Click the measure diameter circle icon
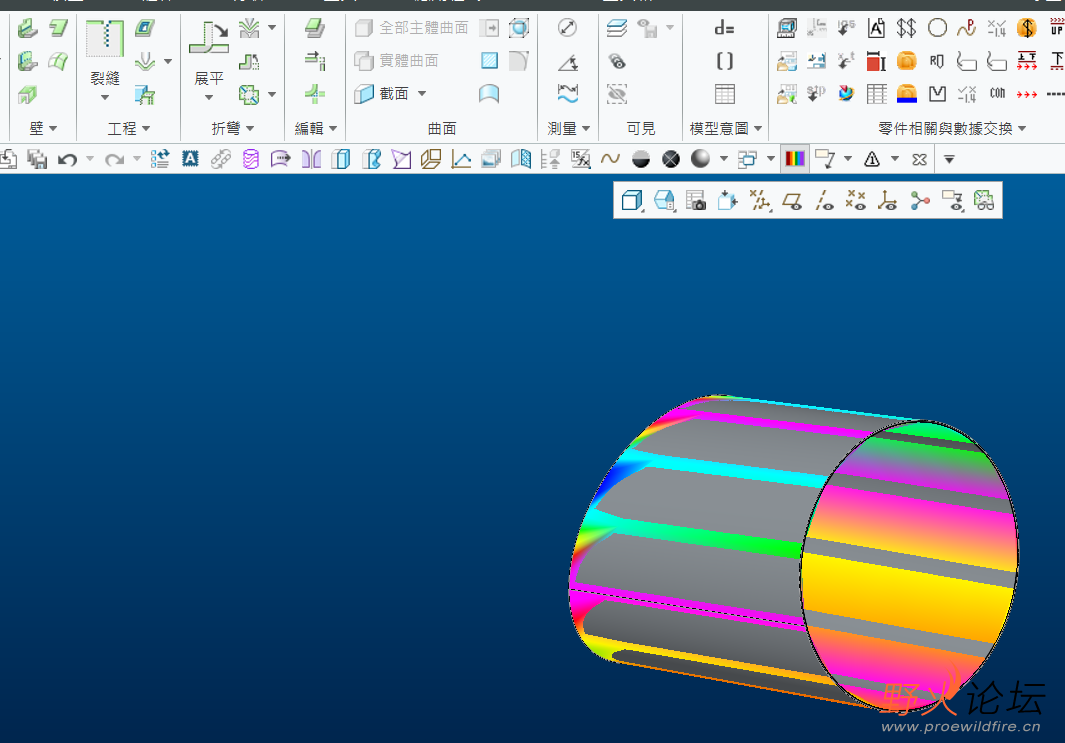 [x=567, y=28]
